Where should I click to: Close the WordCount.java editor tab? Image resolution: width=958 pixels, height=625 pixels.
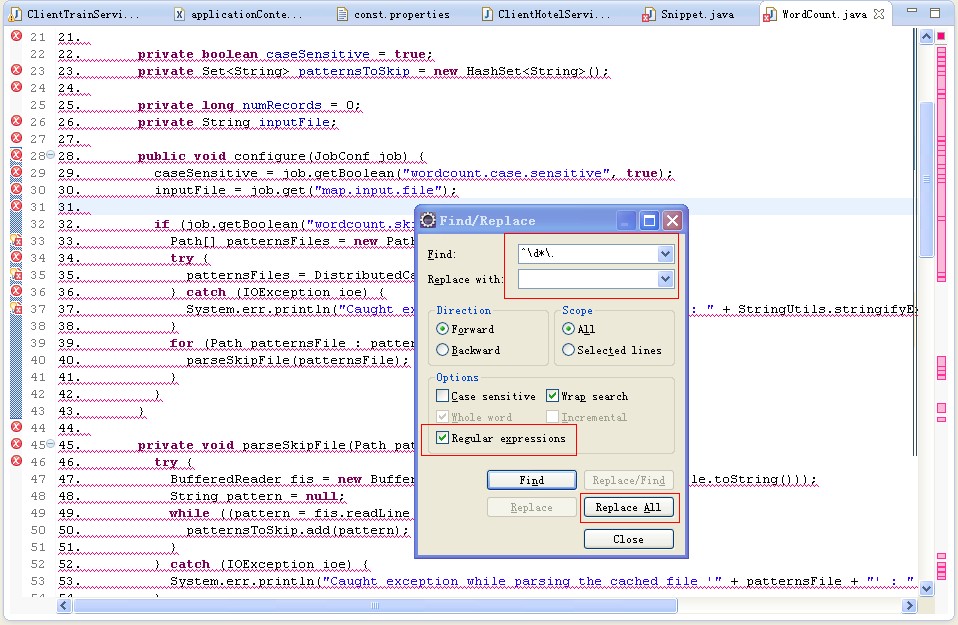[879, 14]
